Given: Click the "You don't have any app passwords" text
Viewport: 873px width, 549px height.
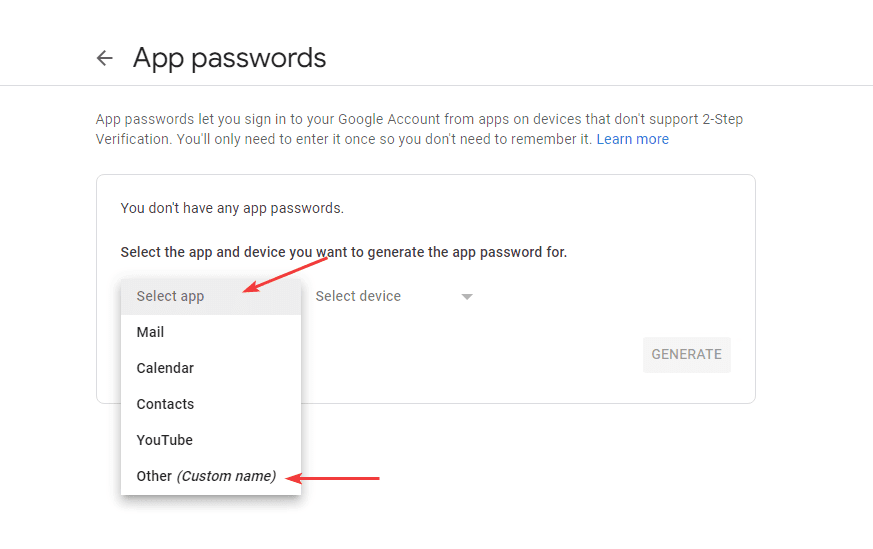Looking at the screenshot, I should click(232, 208).
